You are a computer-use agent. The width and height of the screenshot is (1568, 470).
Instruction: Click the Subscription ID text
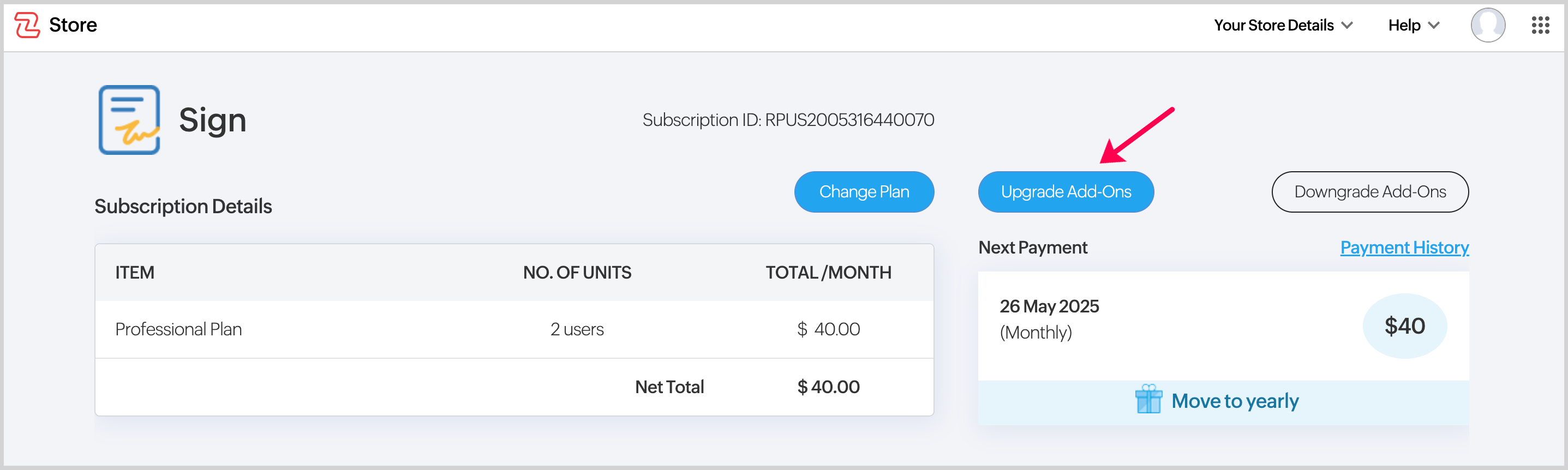pos(788,120)
